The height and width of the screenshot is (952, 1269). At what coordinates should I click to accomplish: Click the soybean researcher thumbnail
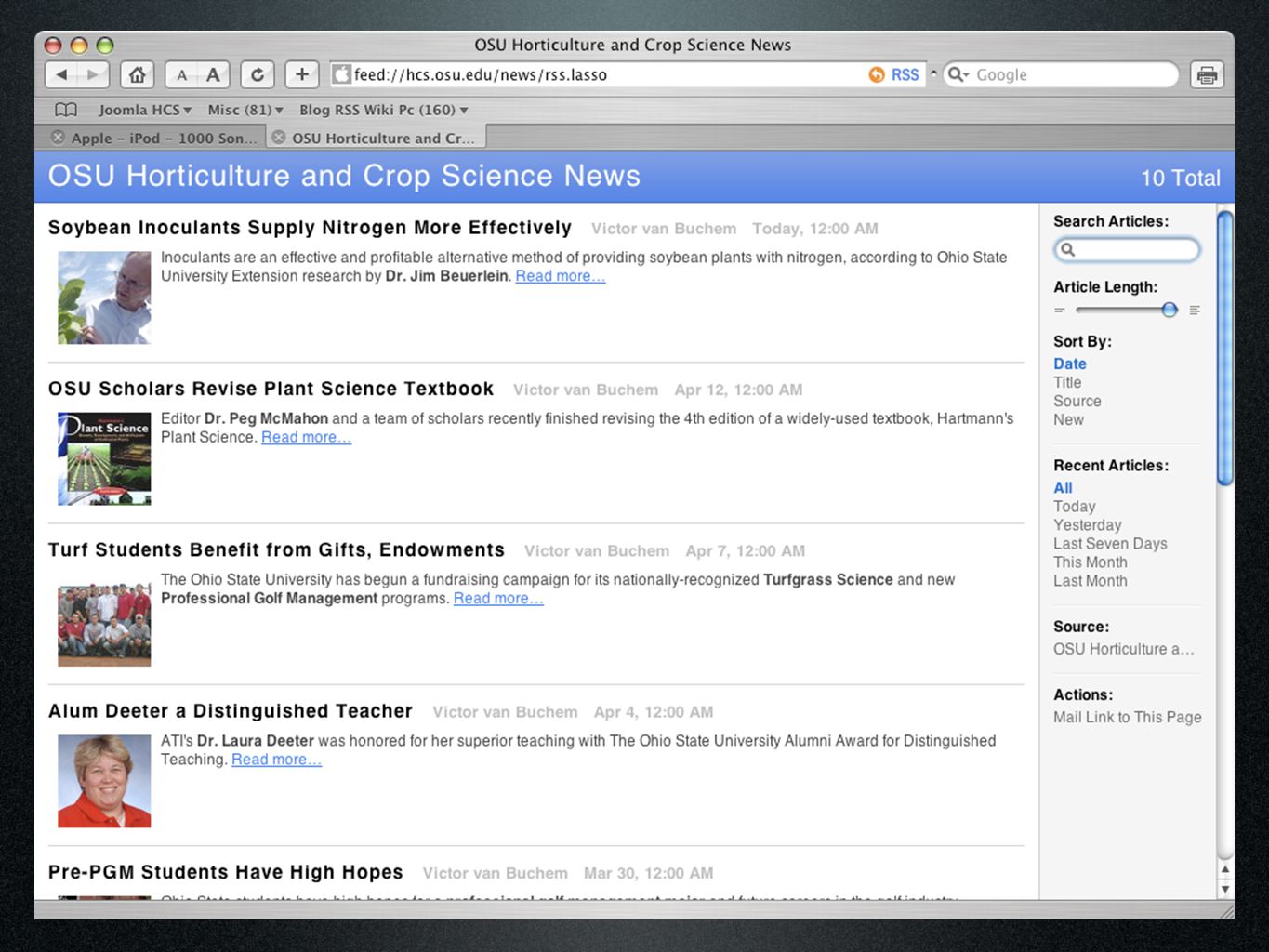tap(104, 297)
